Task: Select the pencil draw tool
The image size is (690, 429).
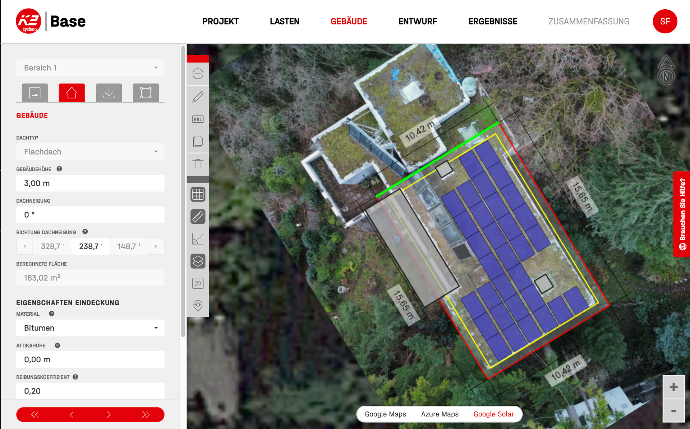Action: click(x=198, y=96)
